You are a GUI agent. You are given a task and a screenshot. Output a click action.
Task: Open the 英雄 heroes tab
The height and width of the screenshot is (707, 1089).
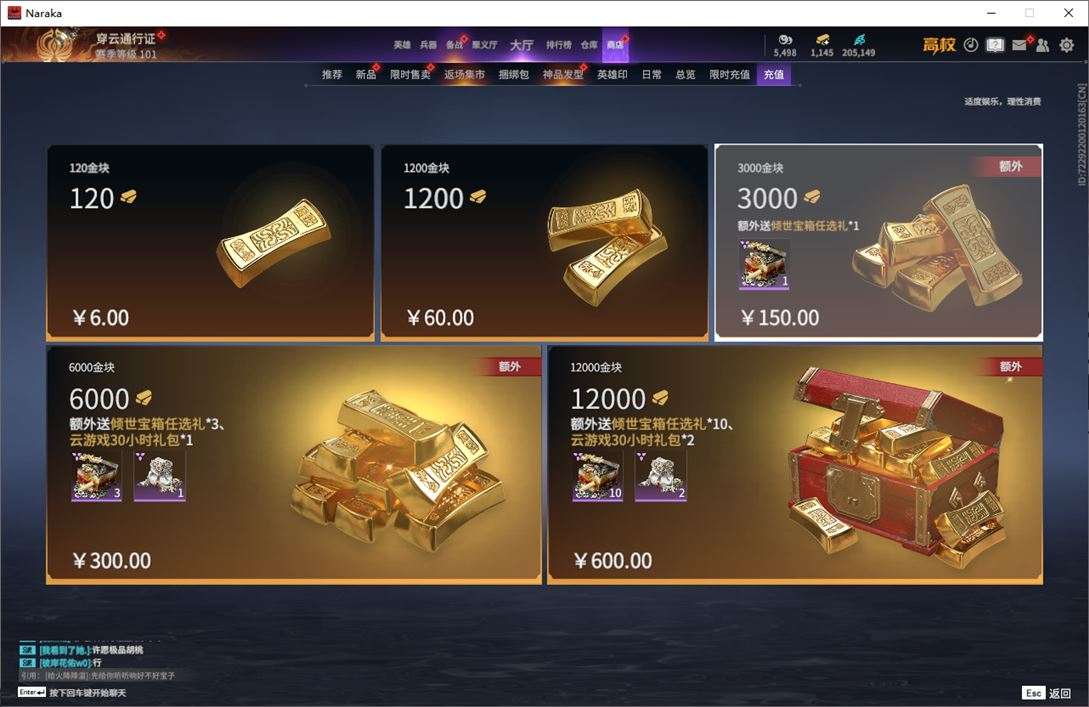[x=402, y=45]
